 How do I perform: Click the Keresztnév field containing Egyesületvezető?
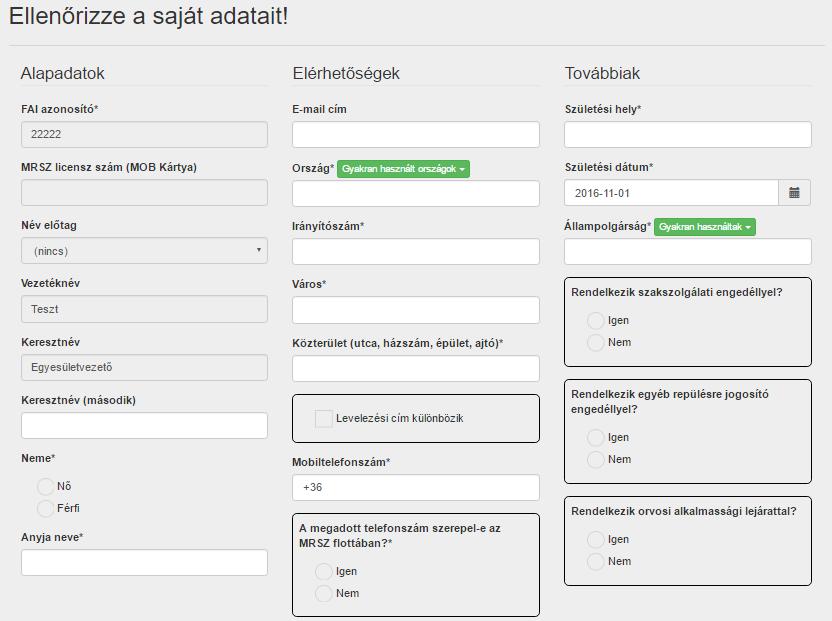pyautogui.click(x=144, y=367)
